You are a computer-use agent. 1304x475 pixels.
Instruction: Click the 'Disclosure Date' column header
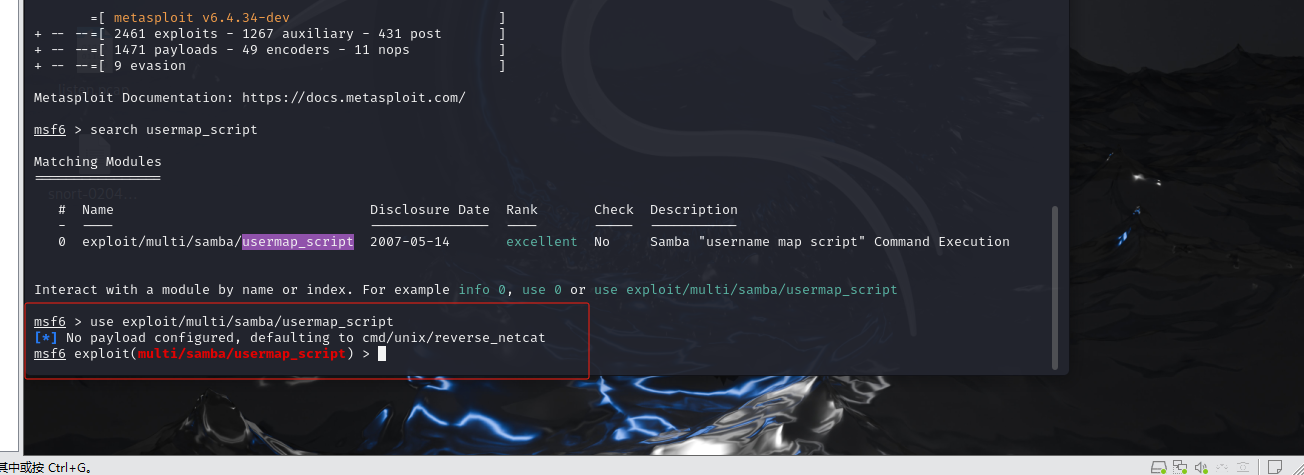430,210
